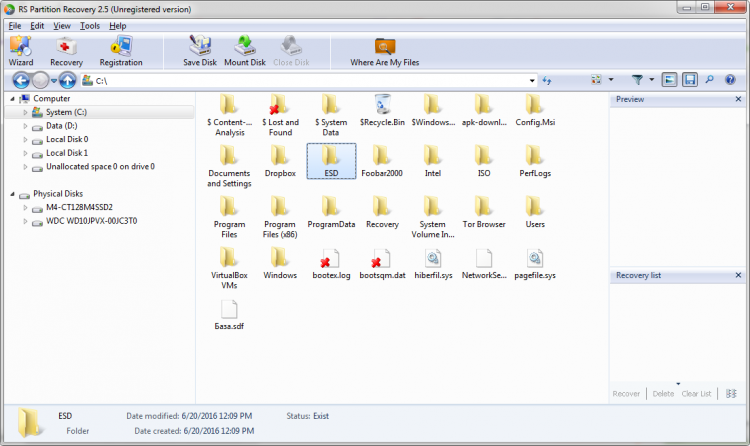Collapse the Computer tree node
The image size is (750, 446).
(12, 99)
